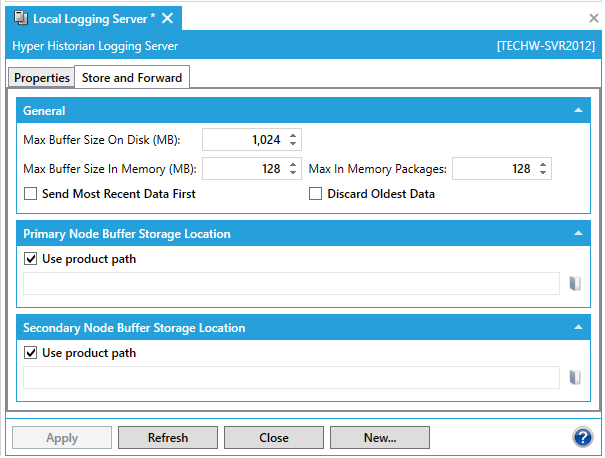Image resolution: width=605 pixels, height=458 pixels.
Task: Switch to the Properties tab
Action: pos(42,78)
